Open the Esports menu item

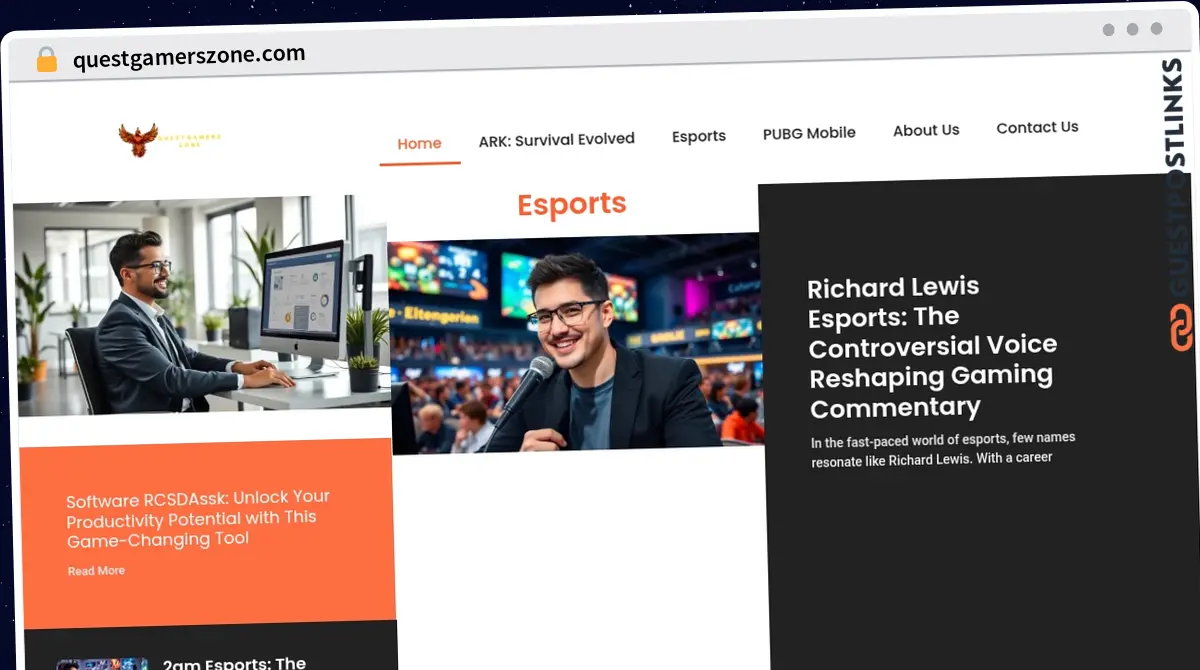pos(699,136)
